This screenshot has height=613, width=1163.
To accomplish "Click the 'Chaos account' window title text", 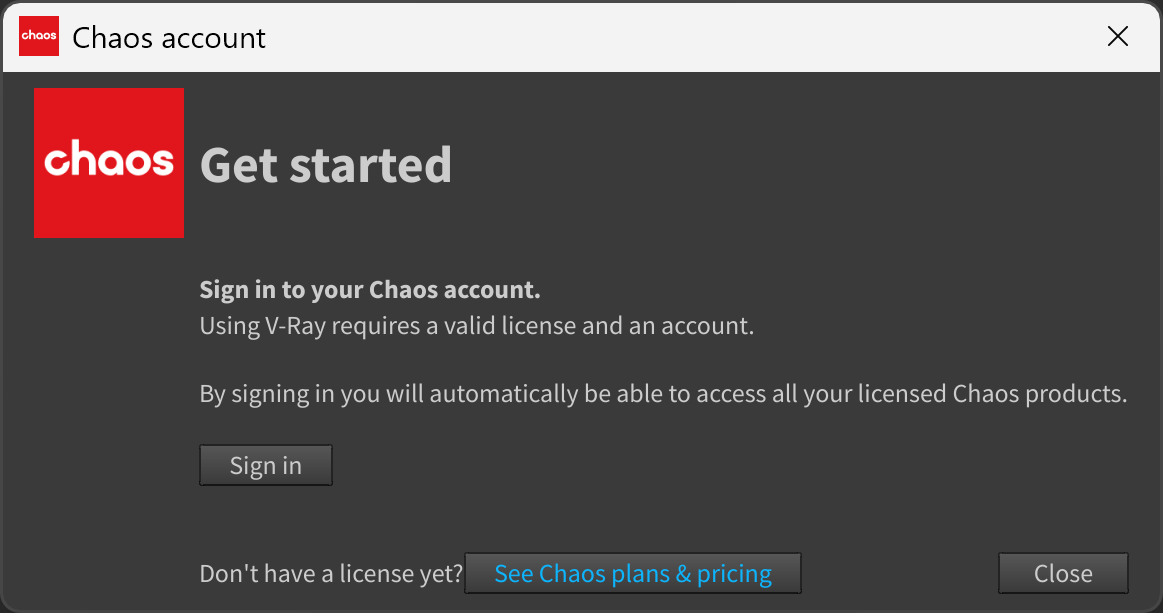I will (169, 38).
